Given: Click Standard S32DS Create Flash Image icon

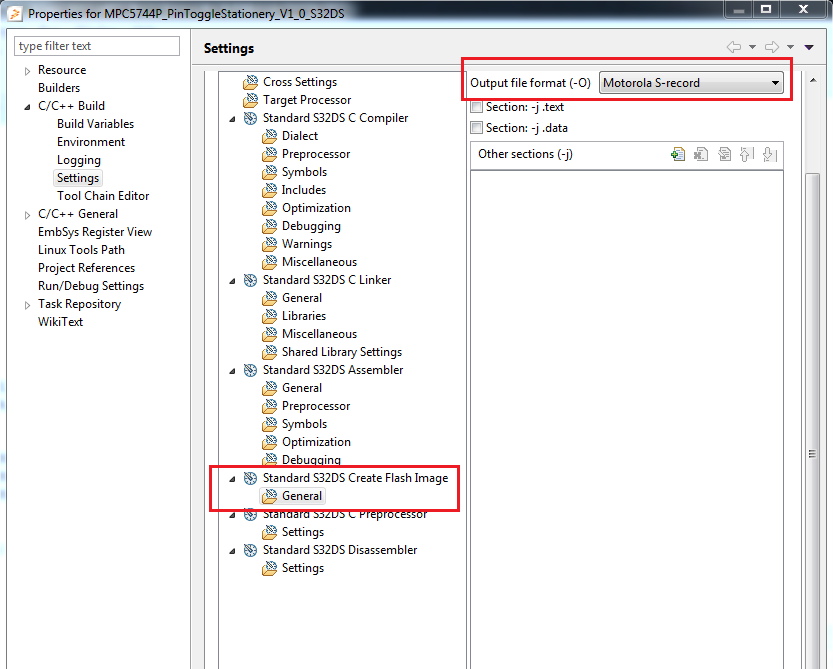Looking at the screenshot, I should pos(250,478).
